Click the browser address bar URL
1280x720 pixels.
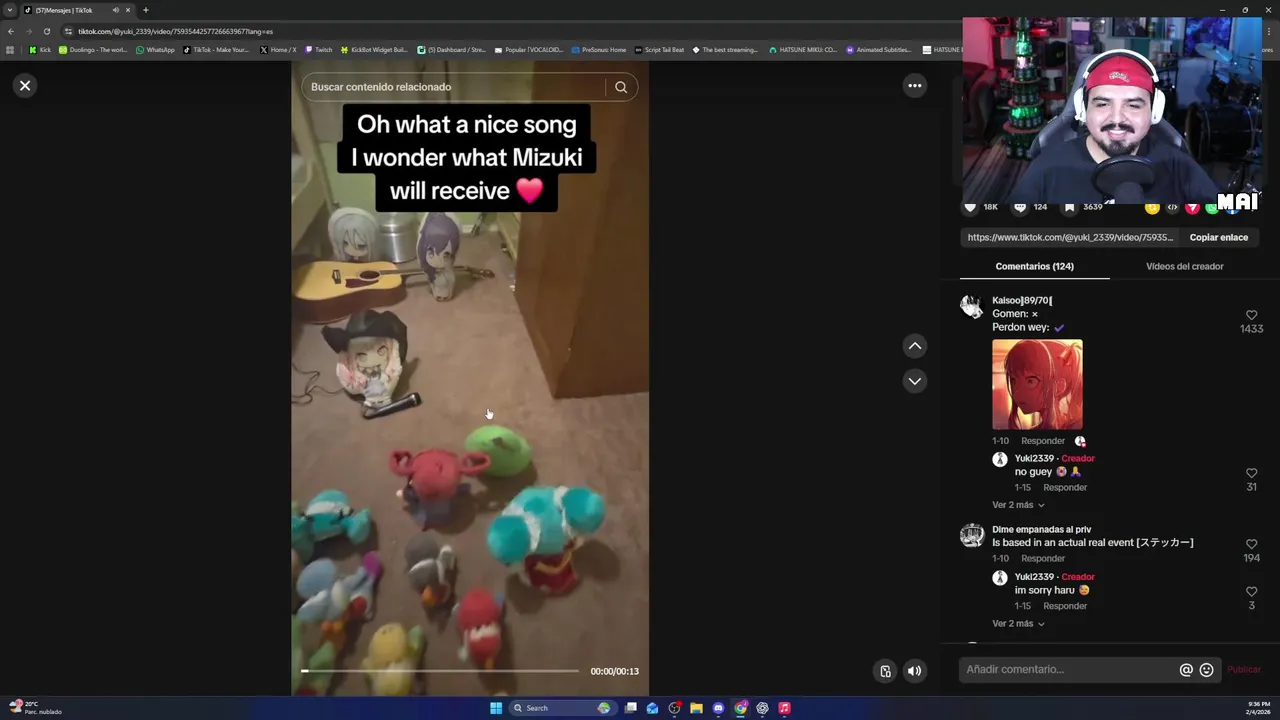[175, 31]
